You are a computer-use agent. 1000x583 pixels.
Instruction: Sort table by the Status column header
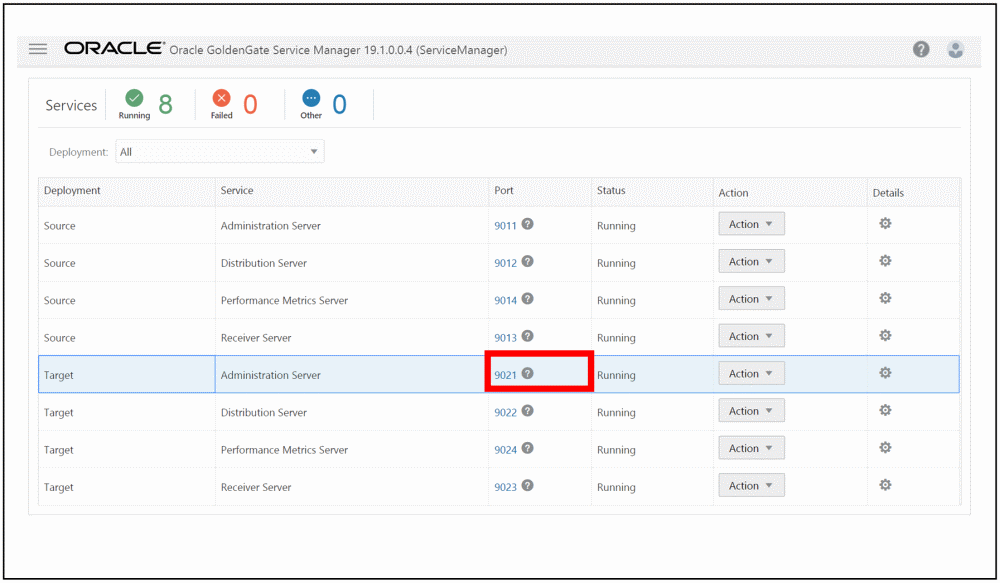(611, 190)
